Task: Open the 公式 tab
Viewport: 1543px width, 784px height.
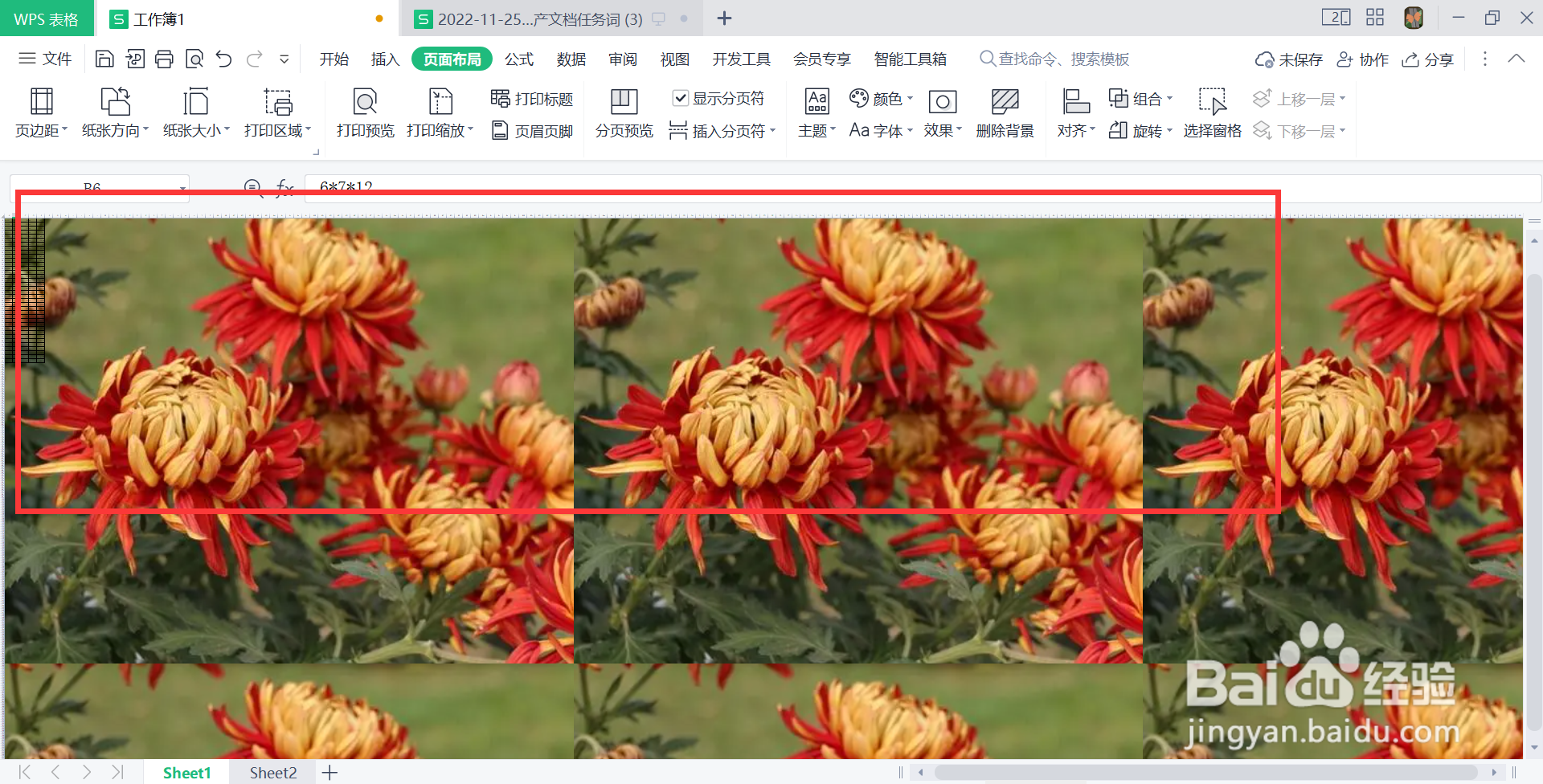Action: click(x=519, y=59)
